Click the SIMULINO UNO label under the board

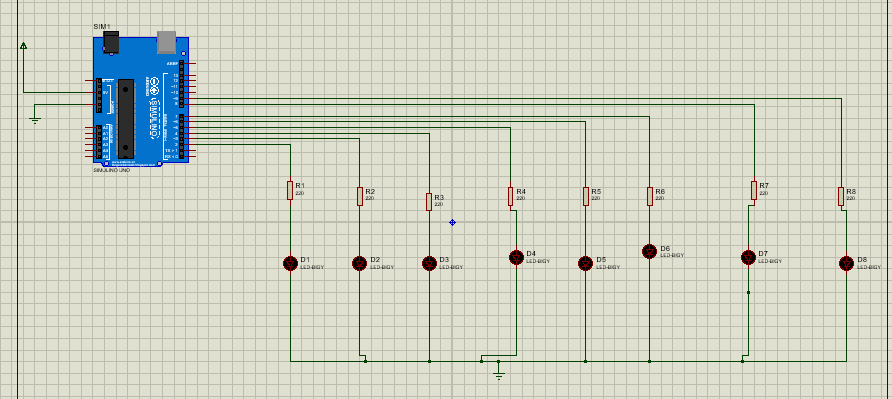(x=112, y=170)
